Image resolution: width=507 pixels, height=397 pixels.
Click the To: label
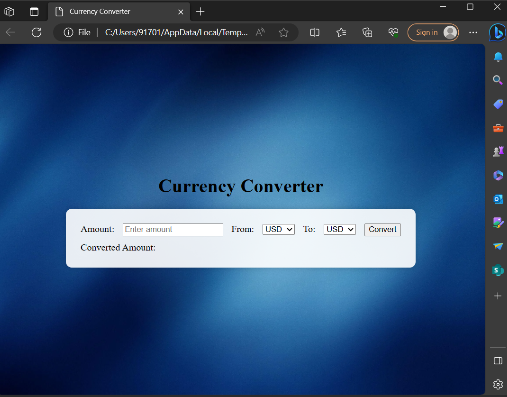coord(309,229)
